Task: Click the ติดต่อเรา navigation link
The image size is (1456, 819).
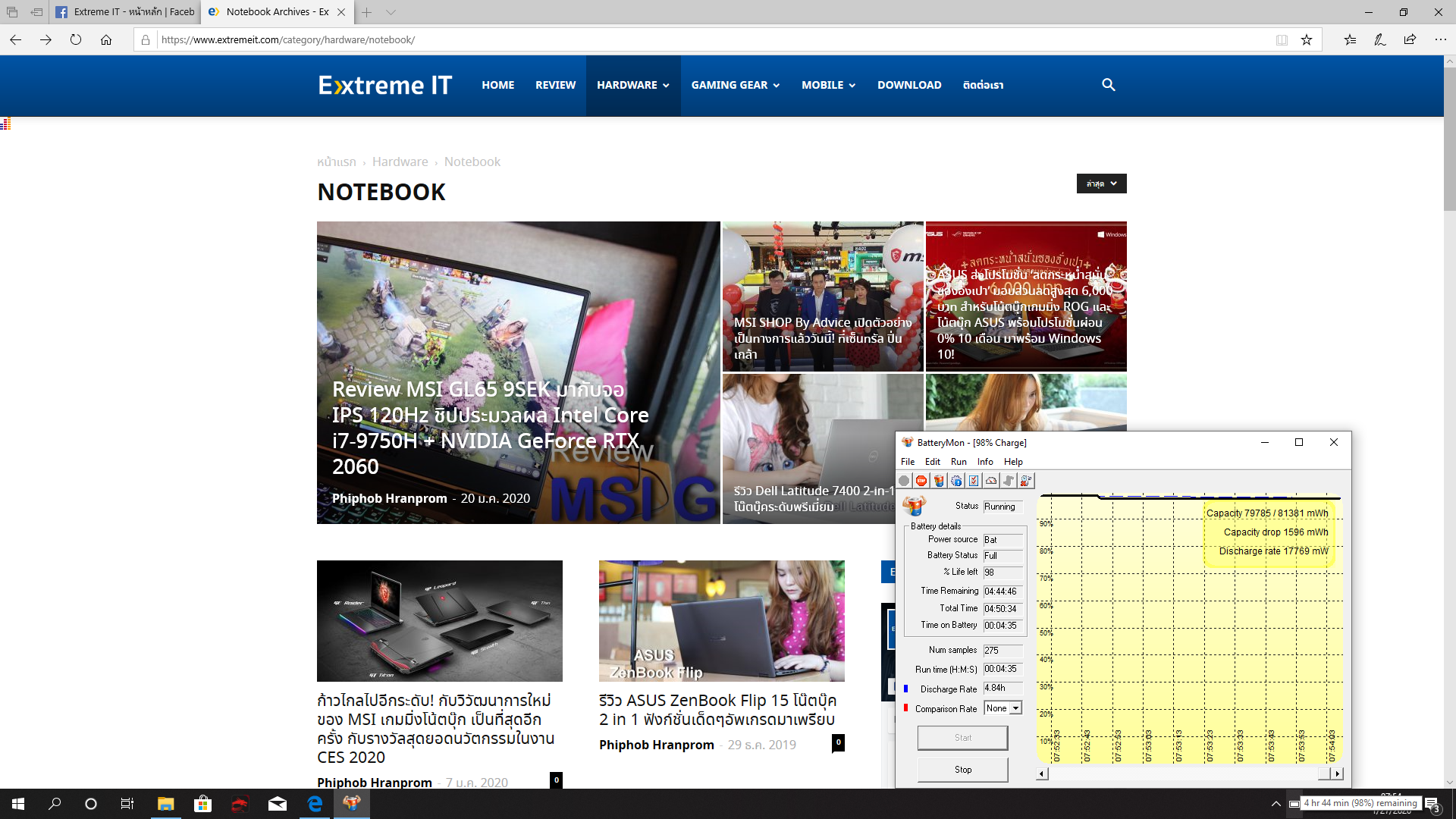Action: coord(983,85)
